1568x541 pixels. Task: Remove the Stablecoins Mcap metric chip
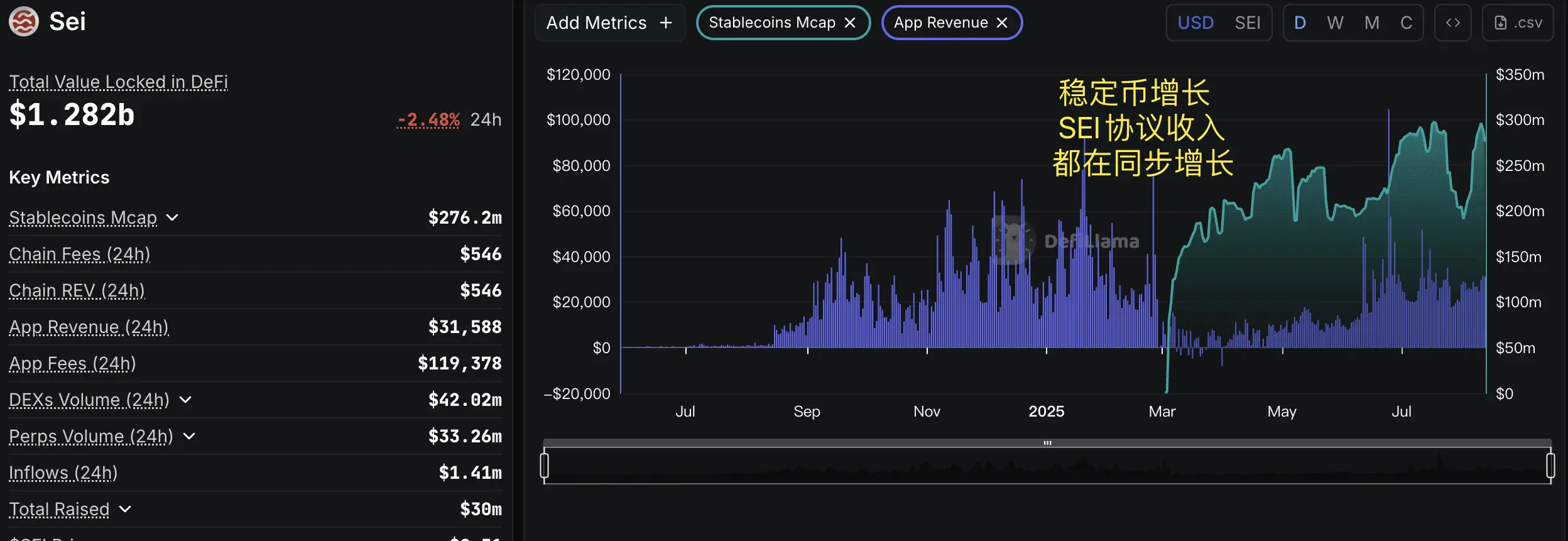tap(850, 23)
